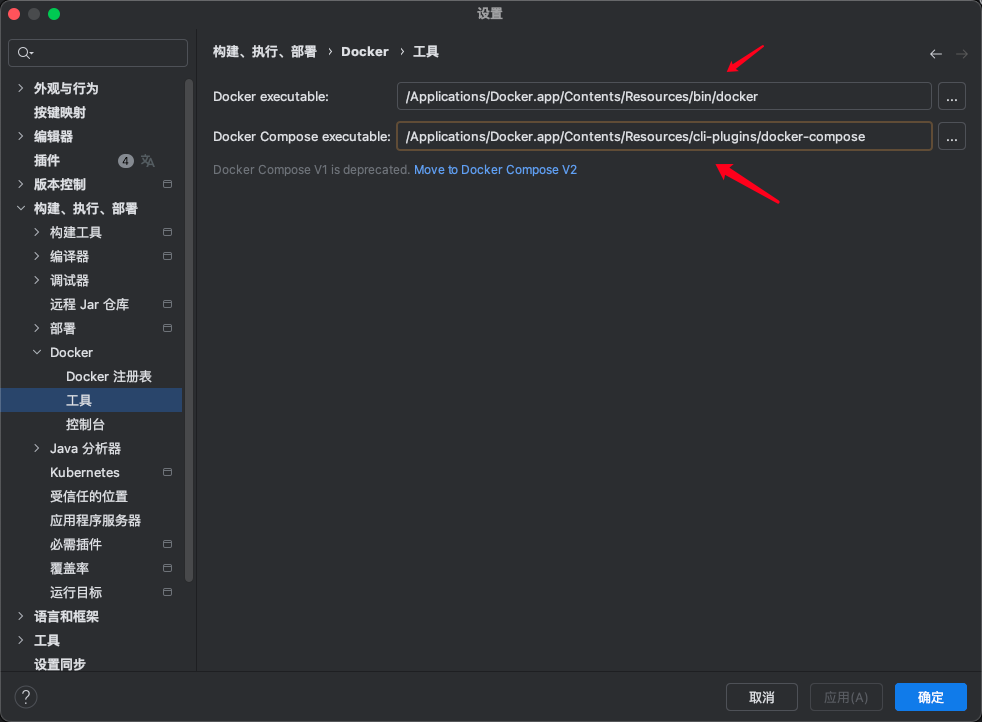Browse for Docker executable path

[951, 96]
